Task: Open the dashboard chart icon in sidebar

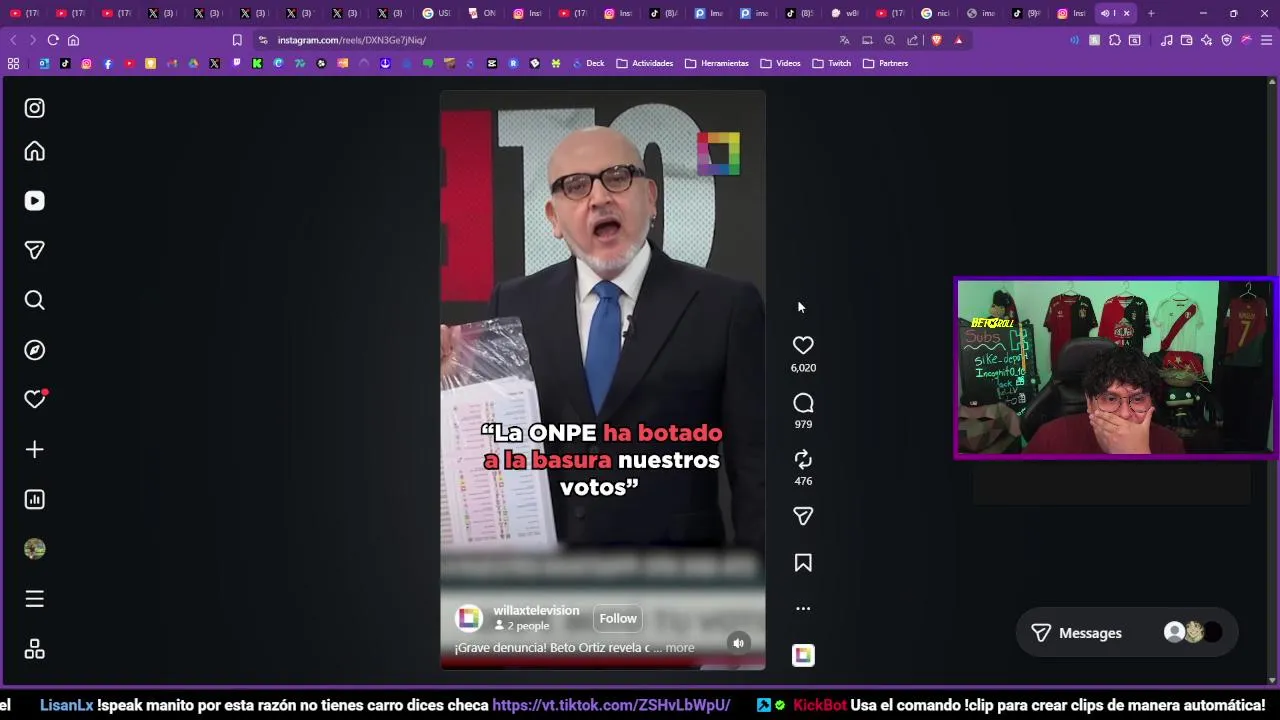Action: (35, 499)
